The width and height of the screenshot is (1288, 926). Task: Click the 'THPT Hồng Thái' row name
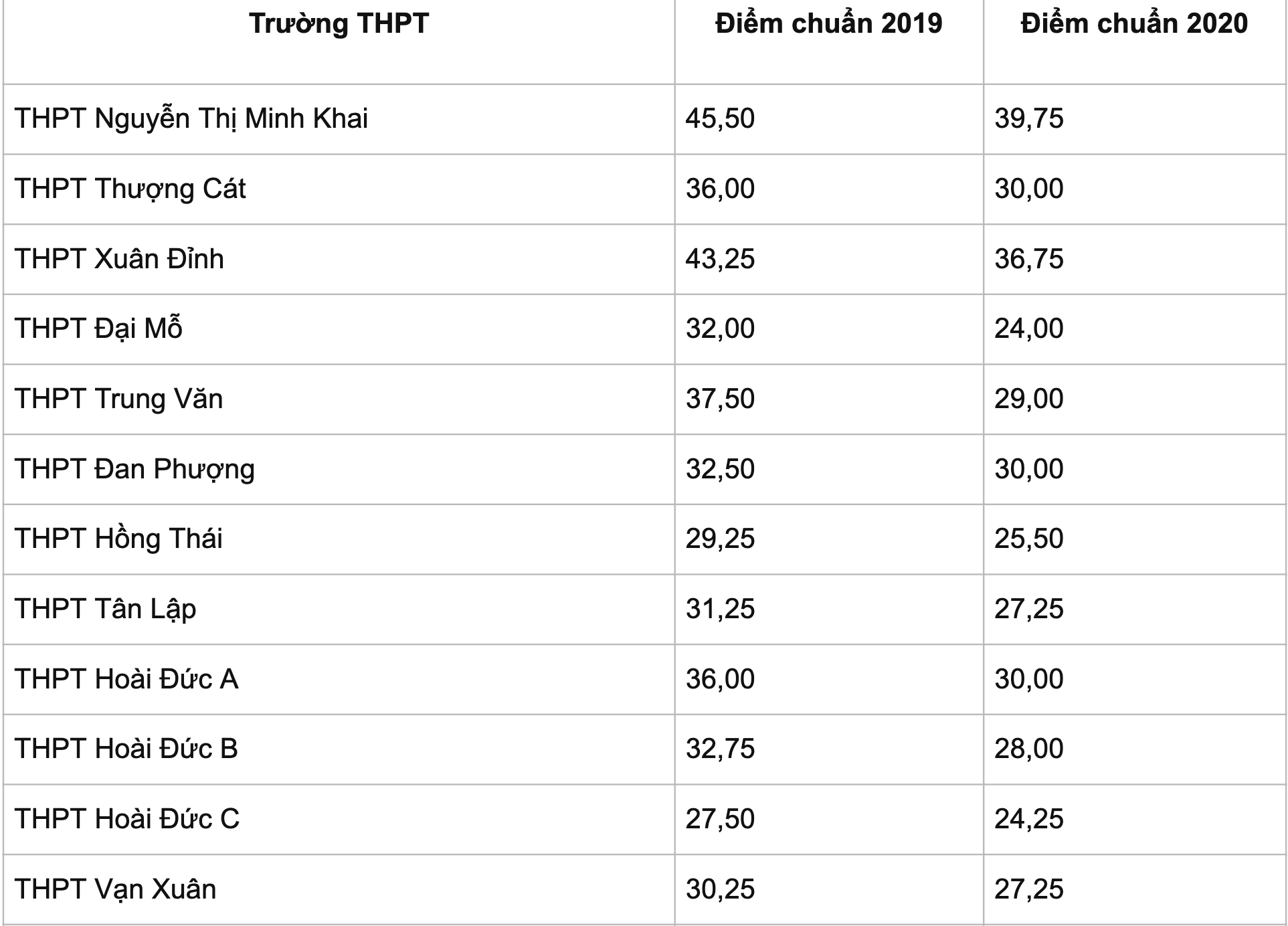pos(118,539)
